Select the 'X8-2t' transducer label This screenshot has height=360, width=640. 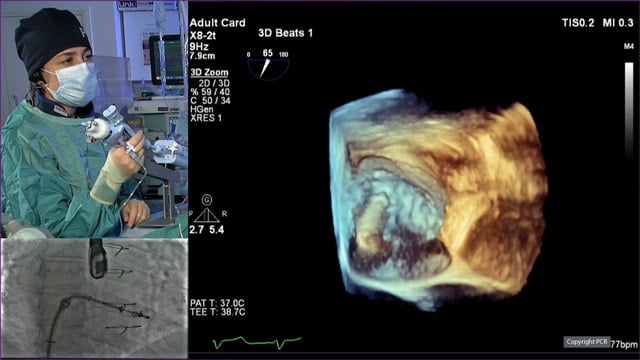(x=203, y=36)
